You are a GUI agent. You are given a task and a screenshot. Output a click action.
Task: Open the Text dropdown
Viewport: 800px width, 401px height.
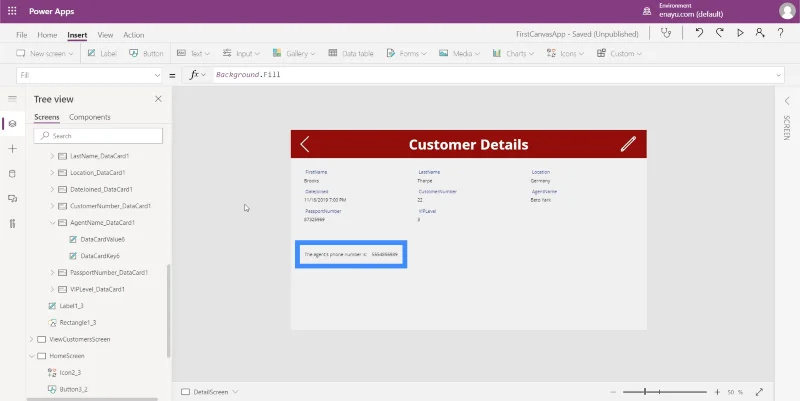click(193, 53)
